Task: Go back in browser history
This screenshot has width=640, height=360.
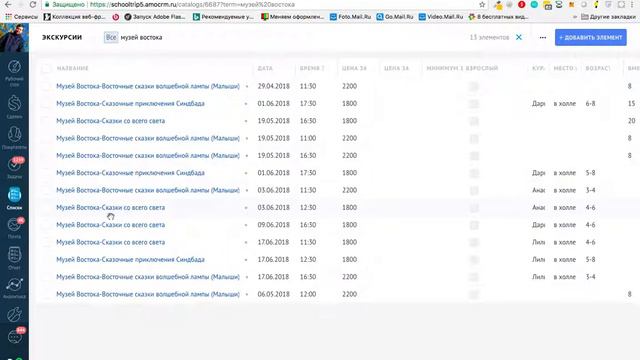Action: tap(8, 5)
